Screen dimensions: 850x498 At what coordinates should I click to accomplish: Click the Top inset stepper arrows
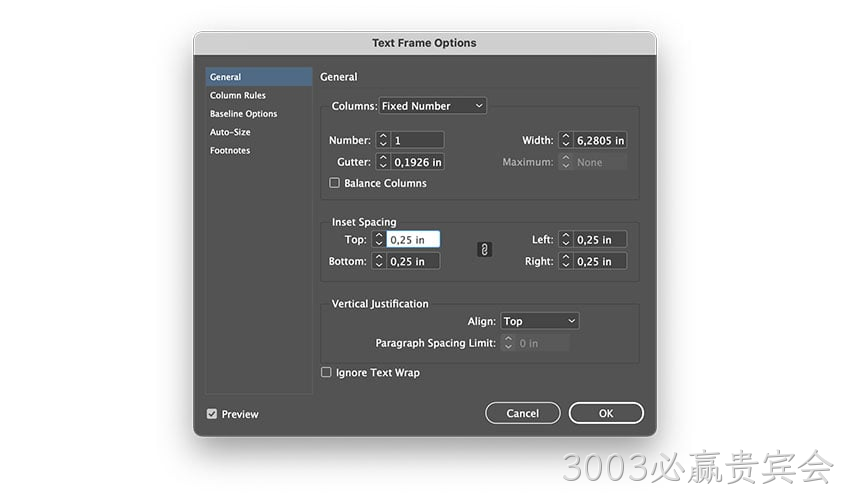coord(379,240)
